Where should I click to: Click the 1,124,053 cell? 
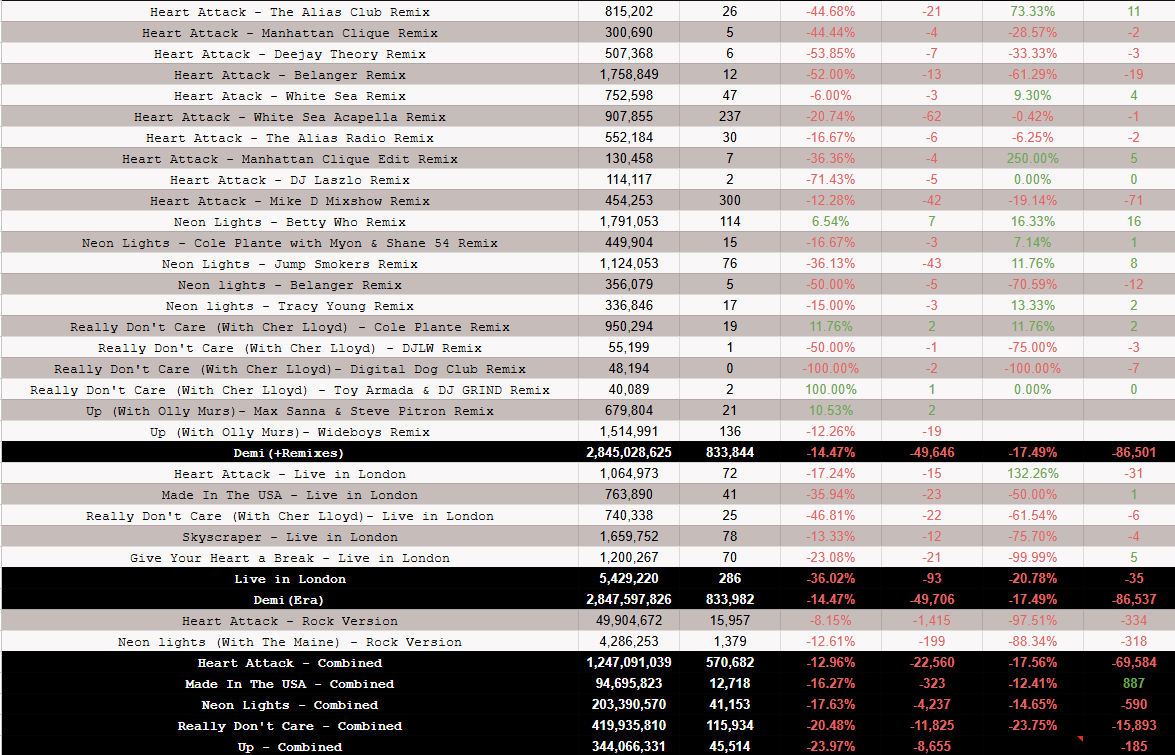click(x=629, y=264)
